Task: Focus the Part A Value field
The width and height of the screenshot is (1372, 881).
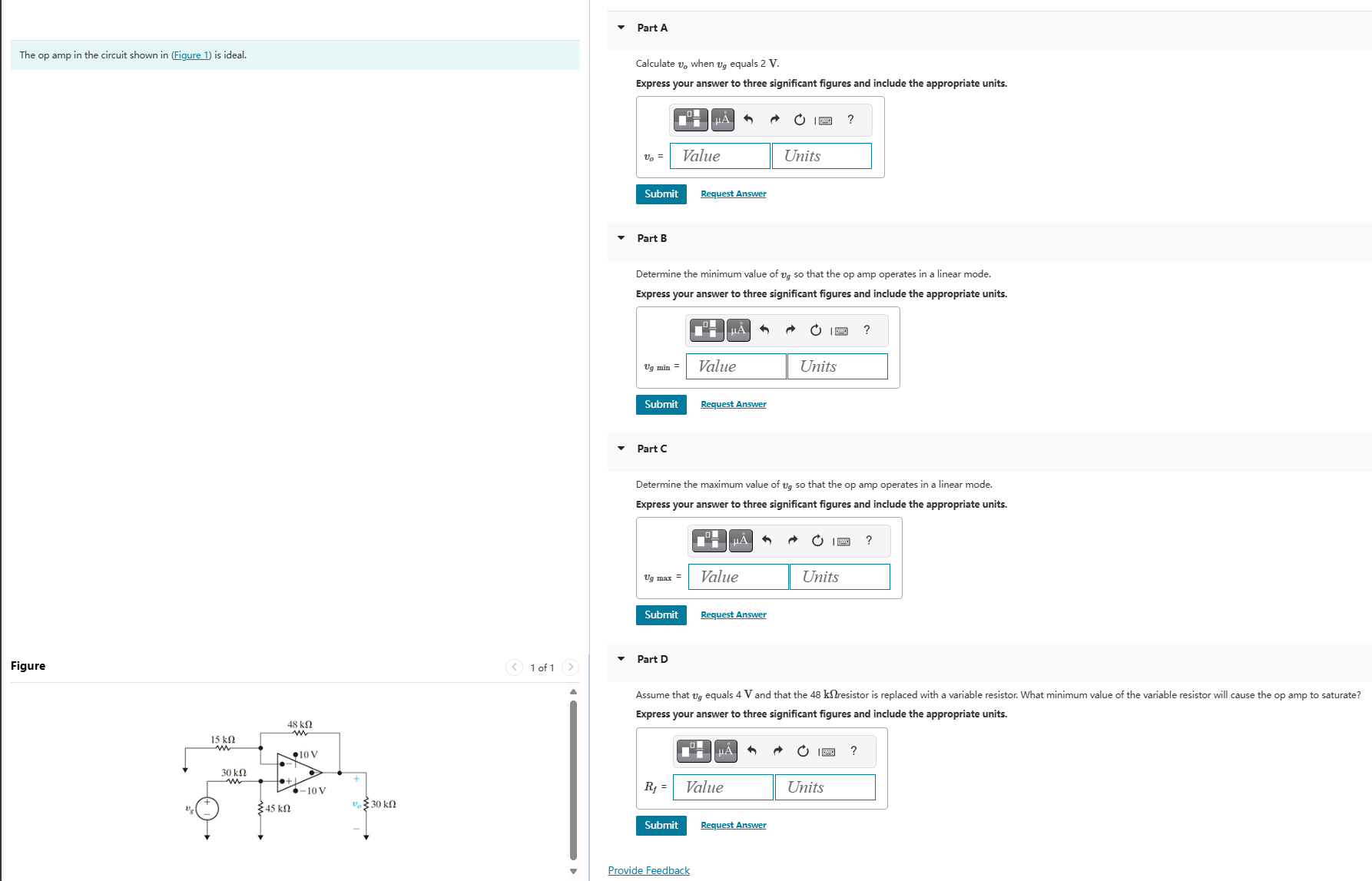Action: (x=720, y=156)
